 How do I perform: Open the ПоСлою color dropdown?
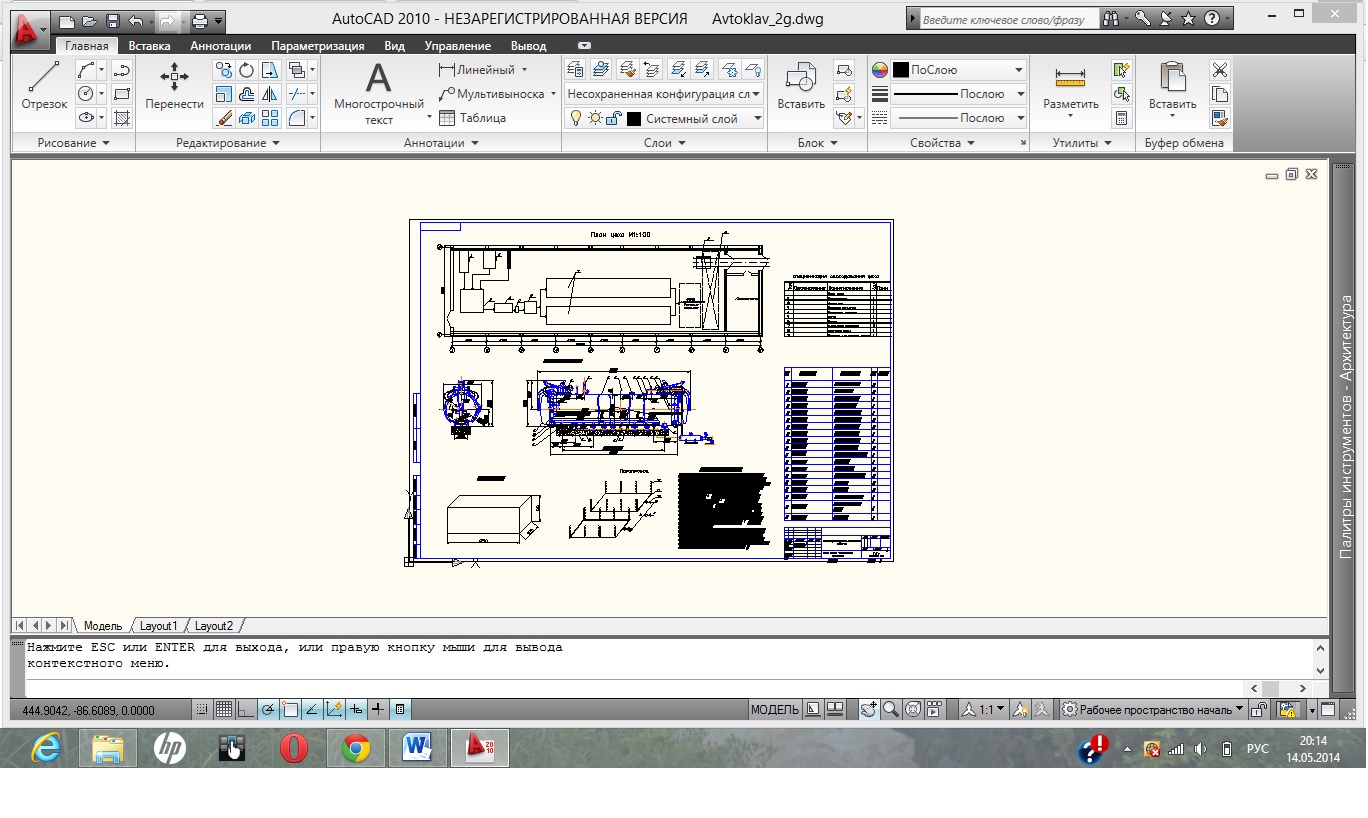click(x=1019, y=70)
